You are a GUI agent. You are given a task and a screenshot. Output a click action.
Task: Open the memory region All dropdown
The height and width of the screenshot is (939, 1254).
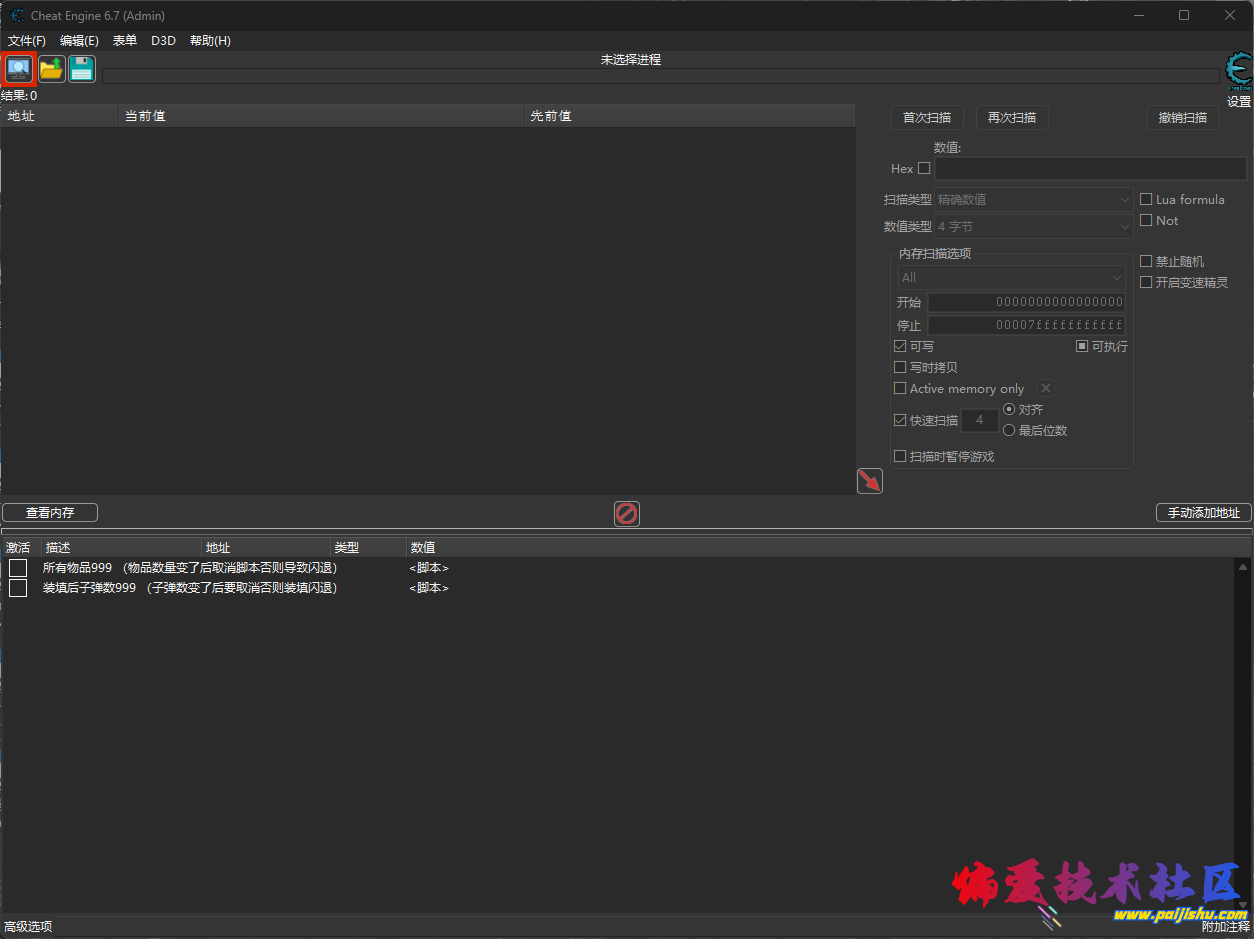pos(1011,278)
